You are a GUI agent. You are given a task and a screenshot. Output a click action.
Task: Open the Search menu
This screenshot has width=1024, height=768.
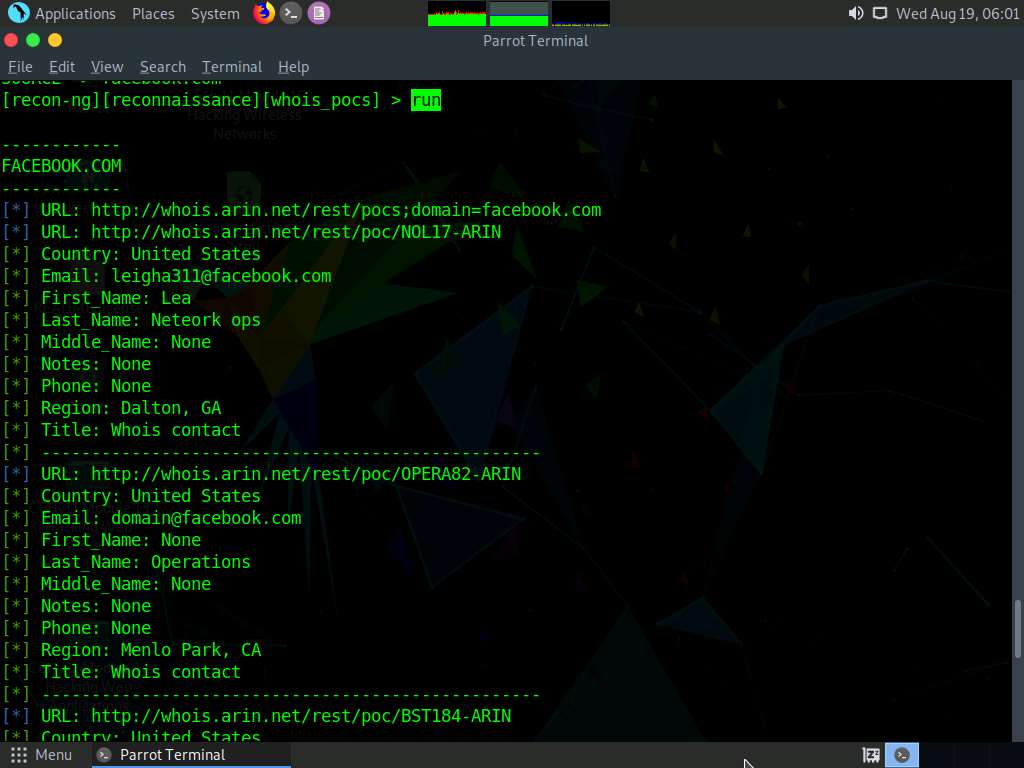pos(163,67)
